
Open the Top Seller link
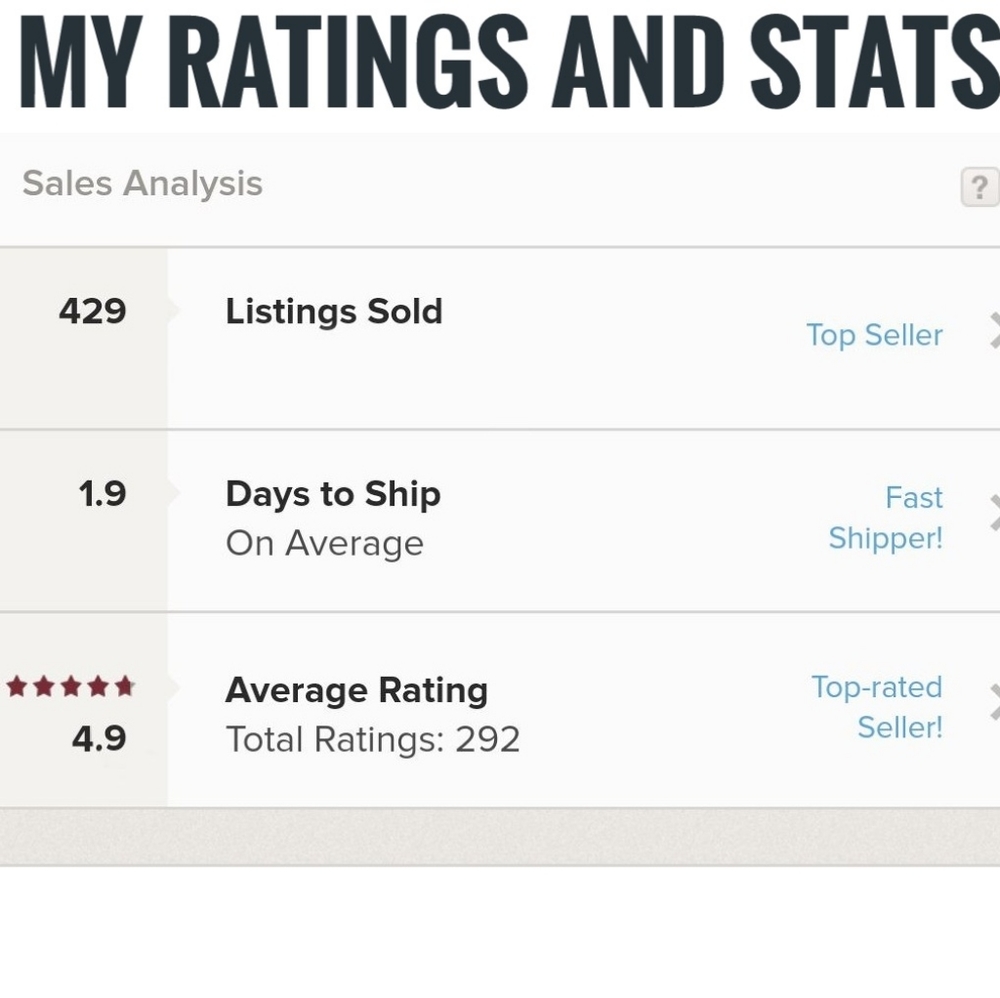(874, 335)
